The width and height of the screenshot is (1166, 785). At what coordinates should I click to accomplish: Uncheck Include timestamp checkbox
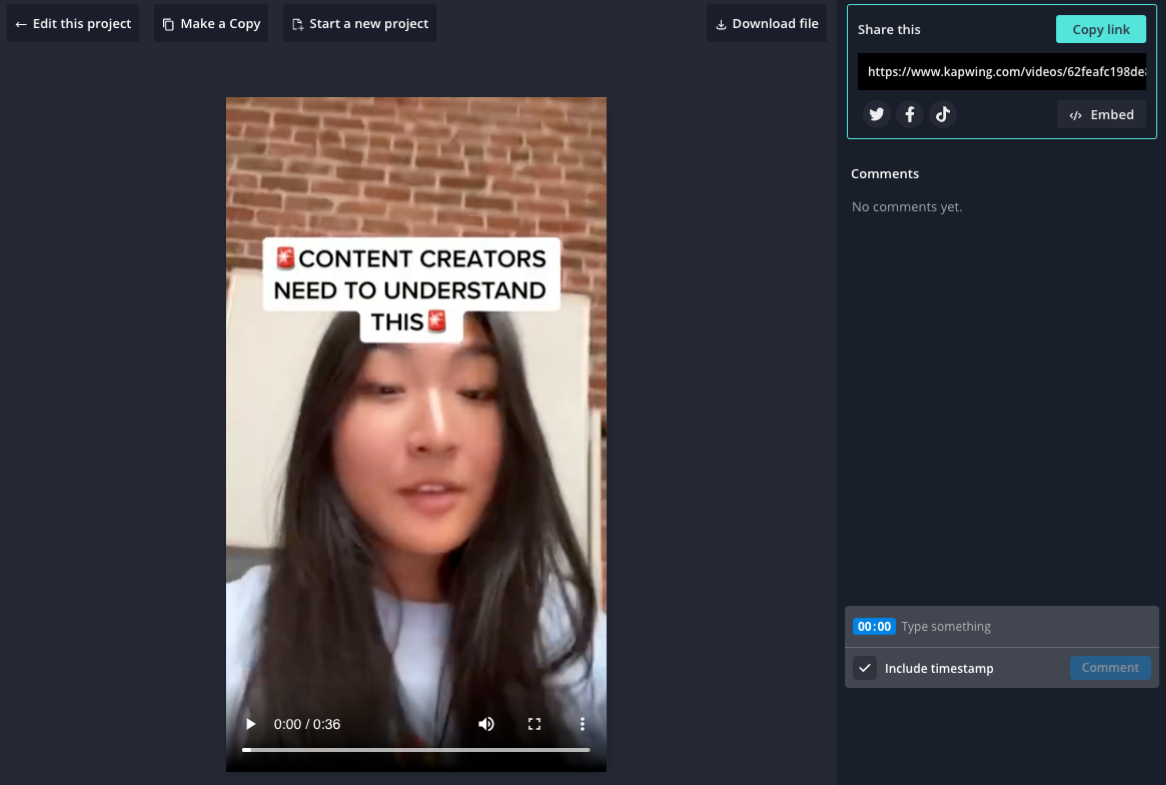(865, 668)
